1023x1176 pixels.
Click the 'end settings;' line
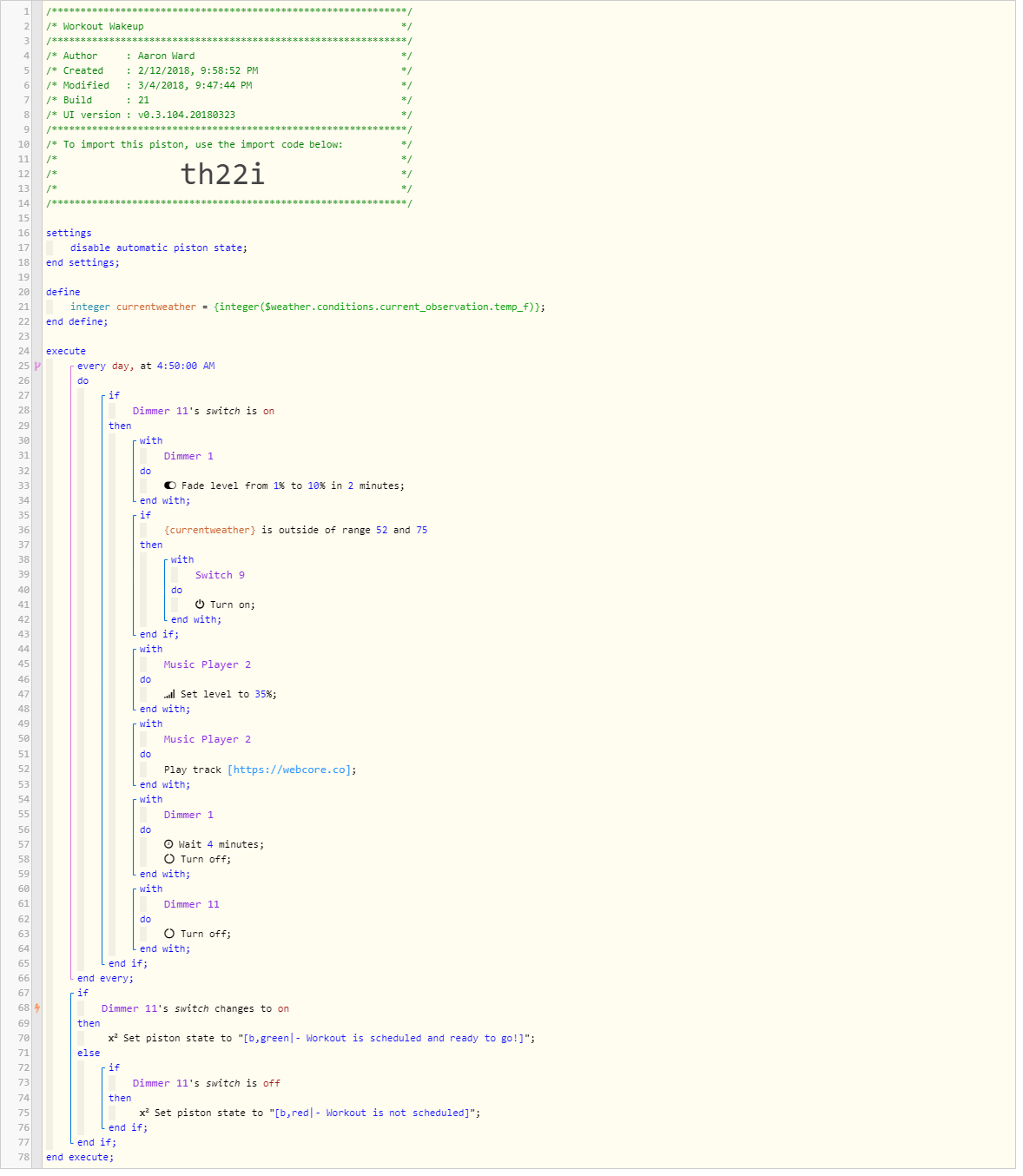point(82,262)
